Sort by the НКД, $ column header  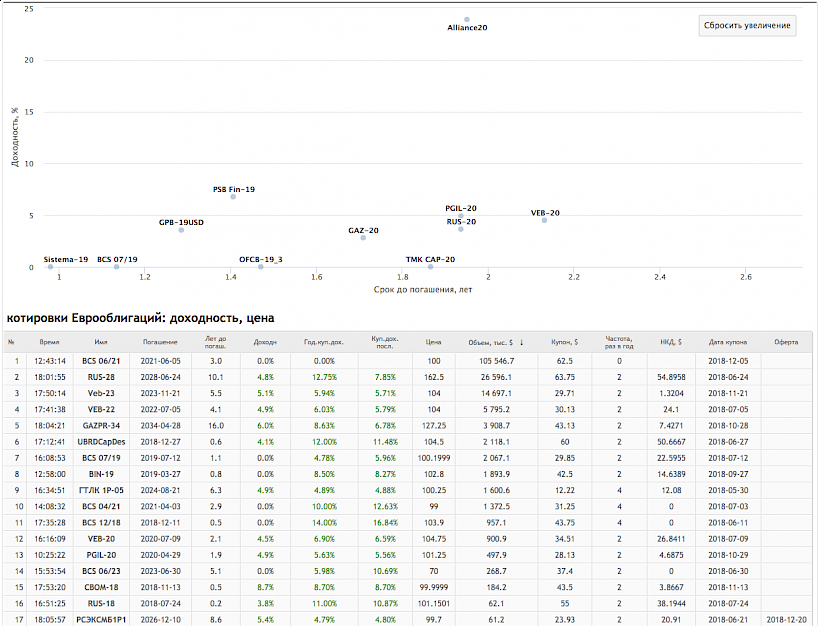click(671, 342)
